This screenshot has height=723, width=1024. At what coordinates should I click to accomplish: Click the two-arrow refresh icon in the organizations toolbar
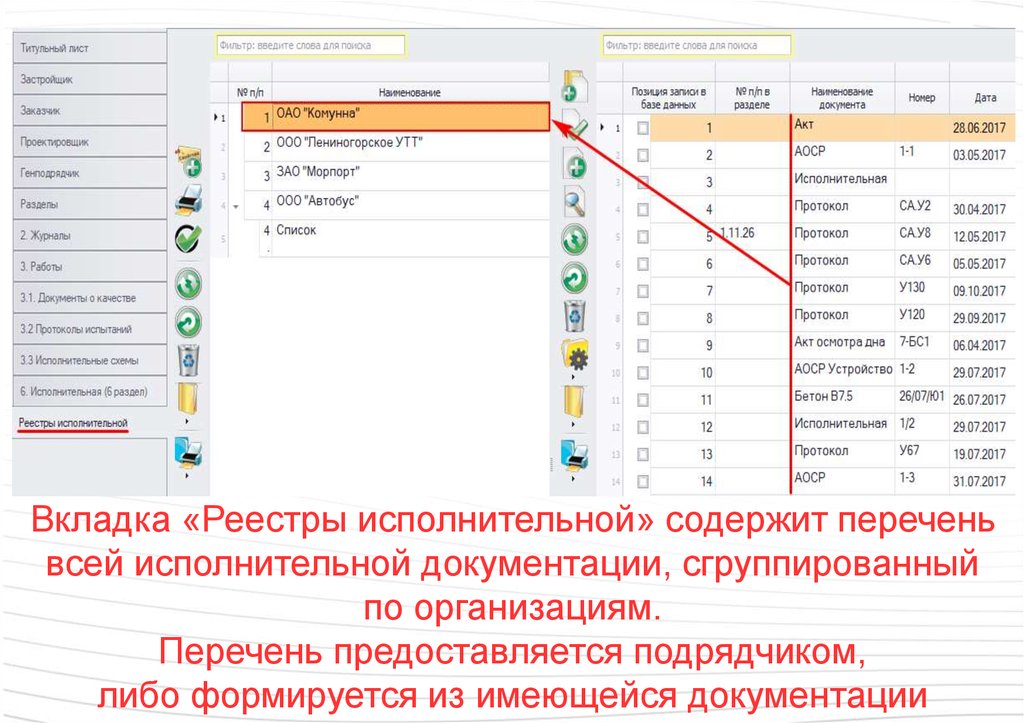pos(188,284)
